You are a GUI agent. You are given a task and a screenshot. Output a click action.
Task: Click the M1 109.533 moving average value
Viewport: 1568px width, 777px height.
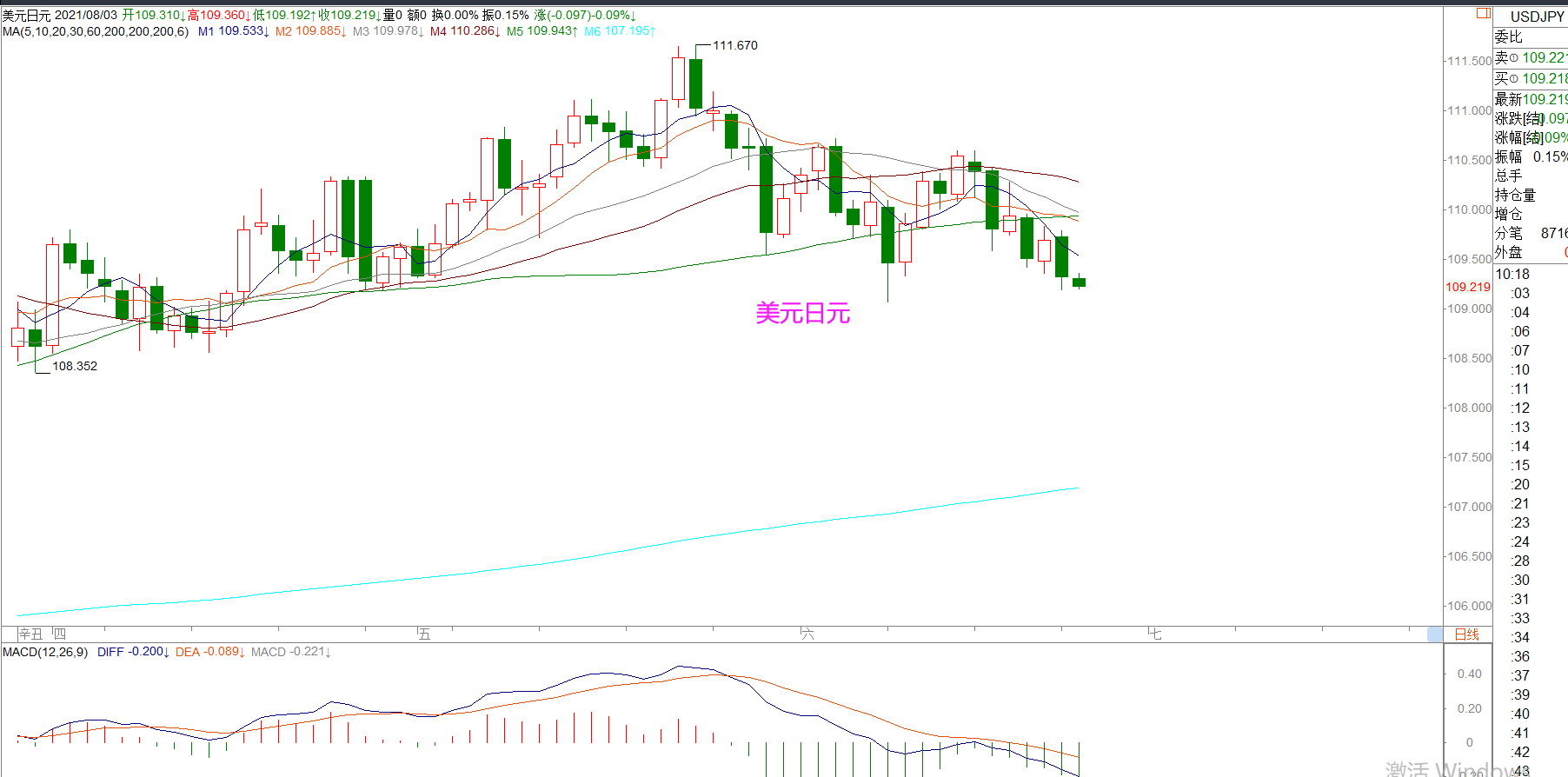point(233,31)
